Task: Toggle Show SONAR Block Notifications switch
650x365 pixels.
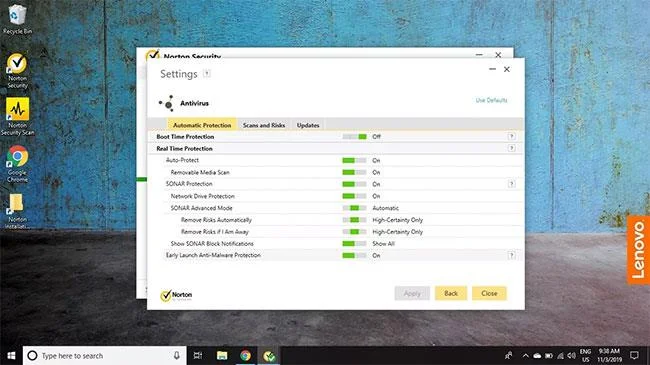Action: [354, 243]
